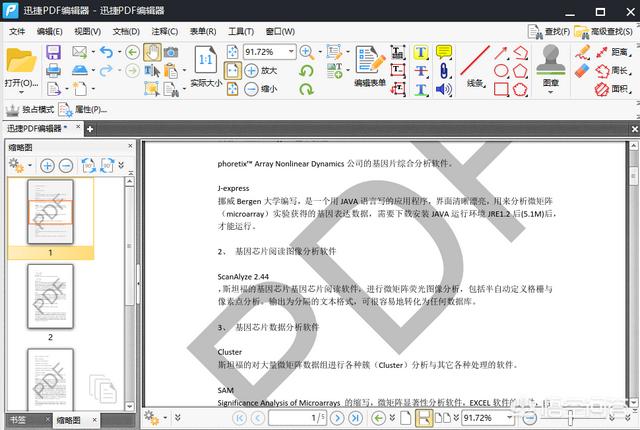Viewport: 640px width, 430px height.
Task: Select the 周长 perimeter measure tool
Action: [x=612, y=71]
